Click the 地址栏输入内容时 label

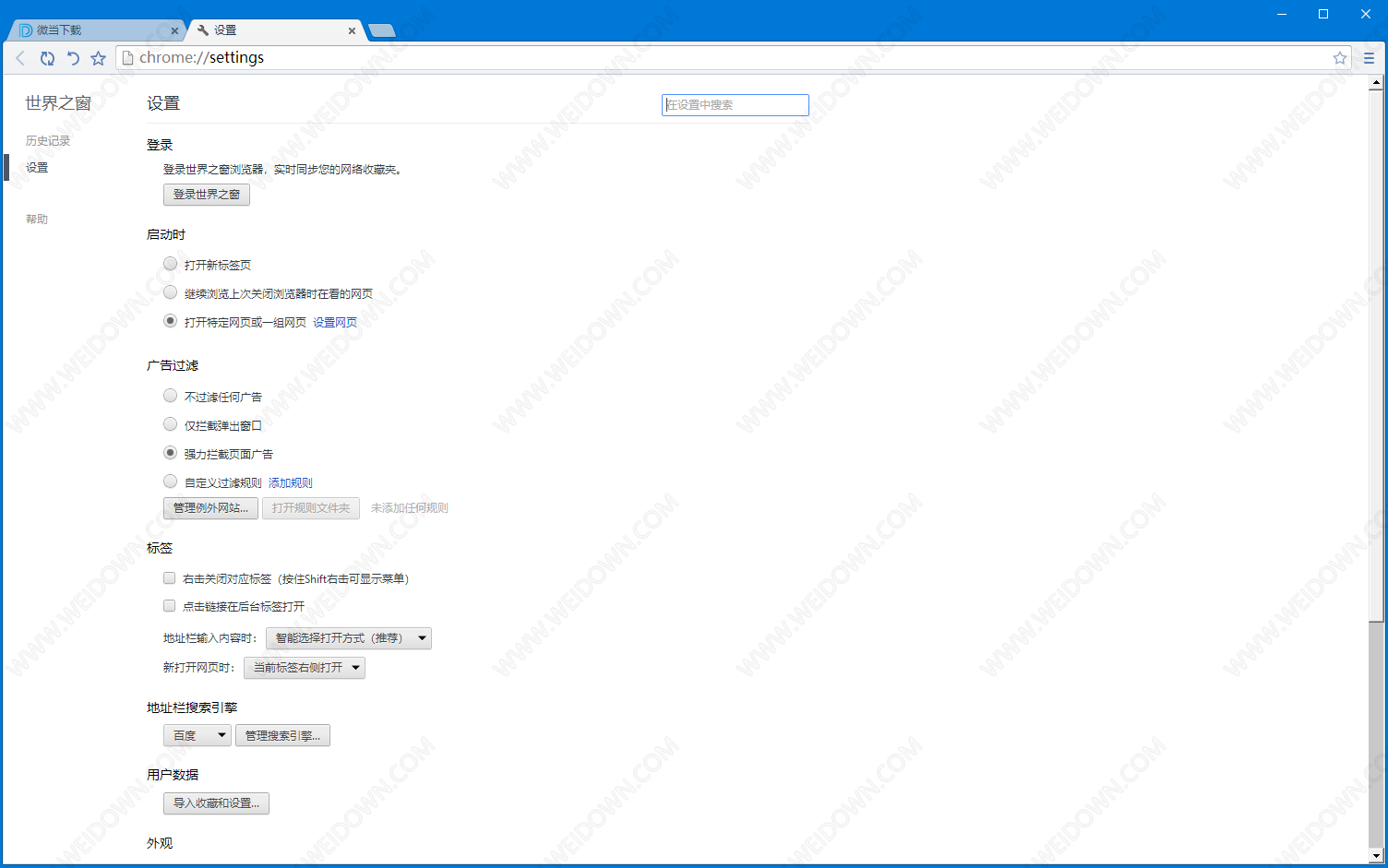tap(210, 638)
